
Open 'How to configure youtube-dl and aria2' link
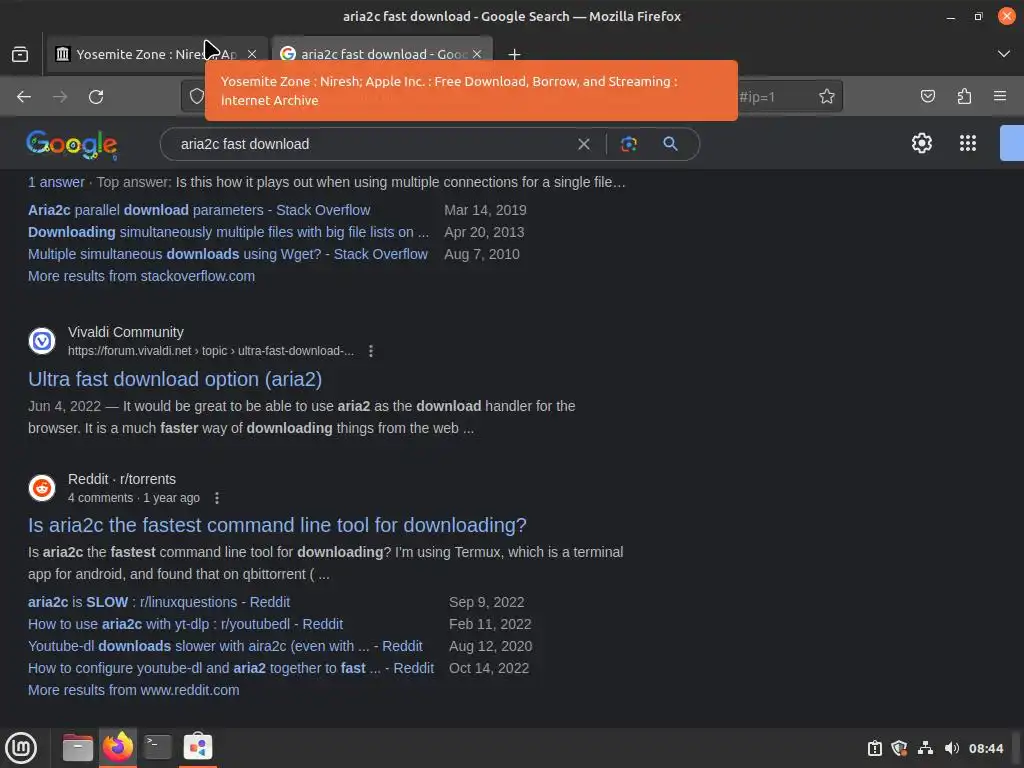[231, 669]
